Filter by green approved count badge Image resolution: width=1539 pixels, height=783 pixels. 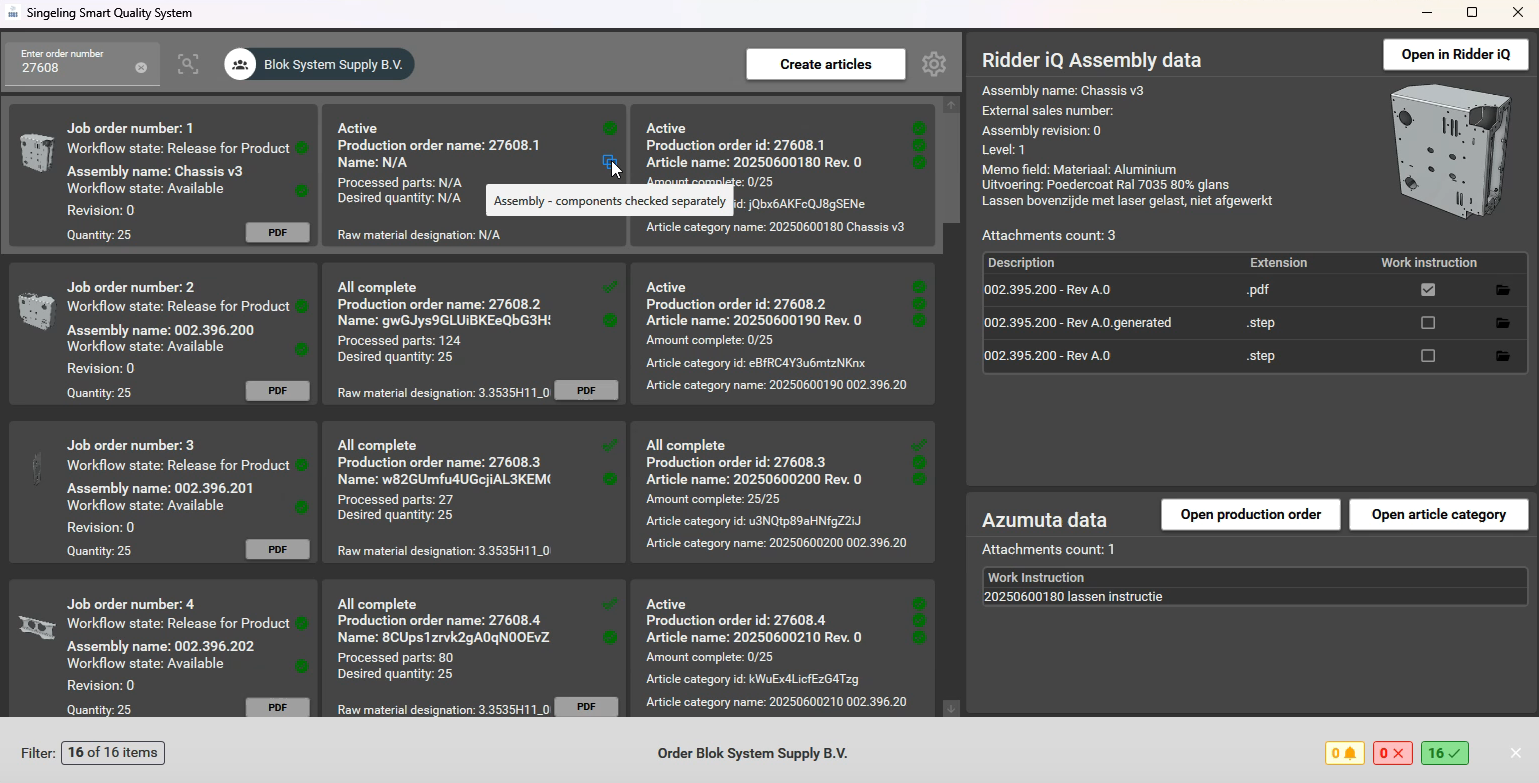pyautogui.click(x=1444, y=753)
